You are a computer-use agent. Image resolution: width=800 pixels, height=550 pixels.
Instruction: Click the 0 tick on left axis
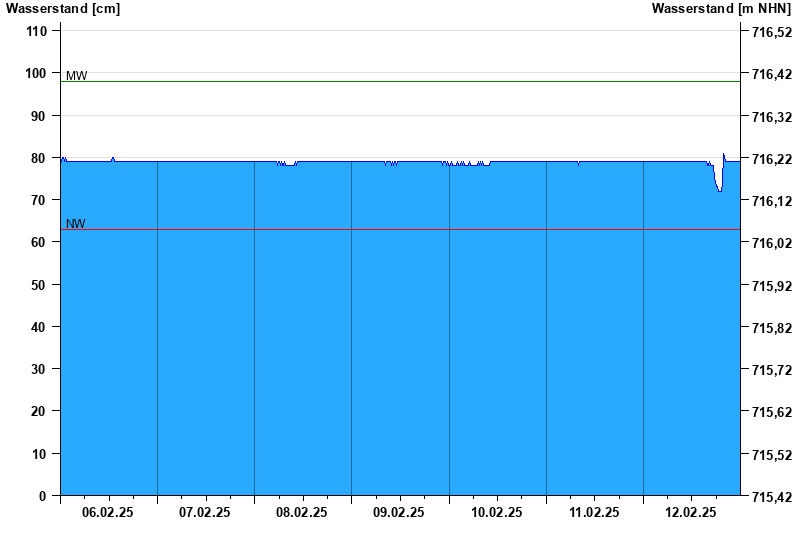point(43,496)
